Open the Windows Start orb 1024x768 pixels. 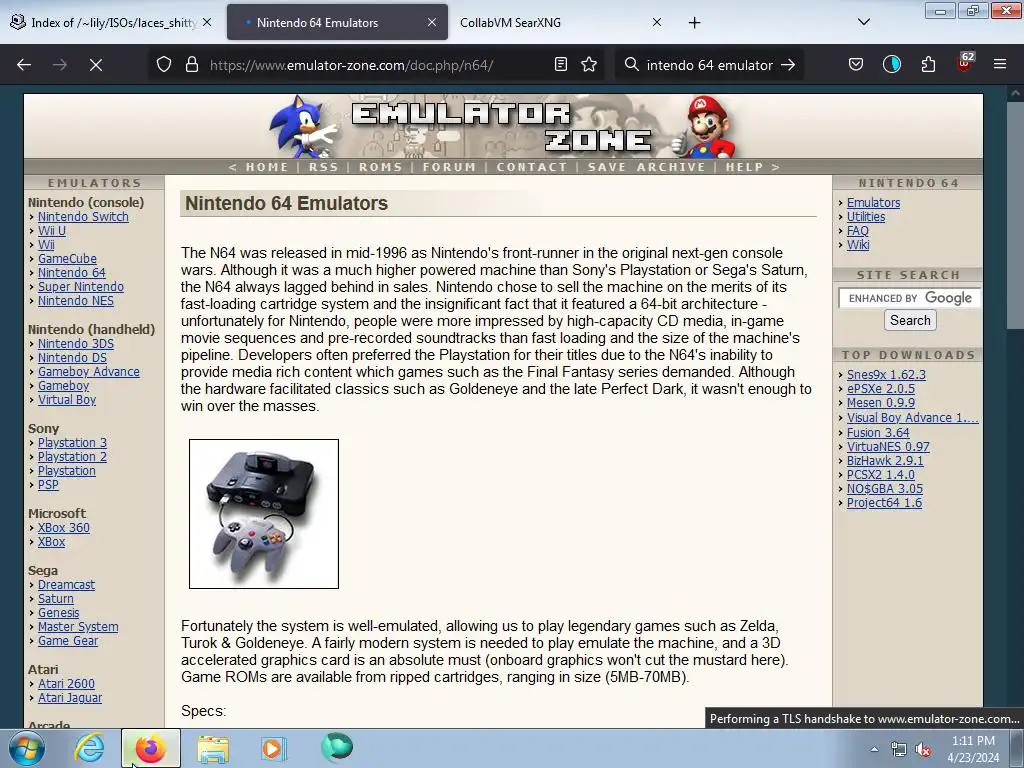(26, 748)
